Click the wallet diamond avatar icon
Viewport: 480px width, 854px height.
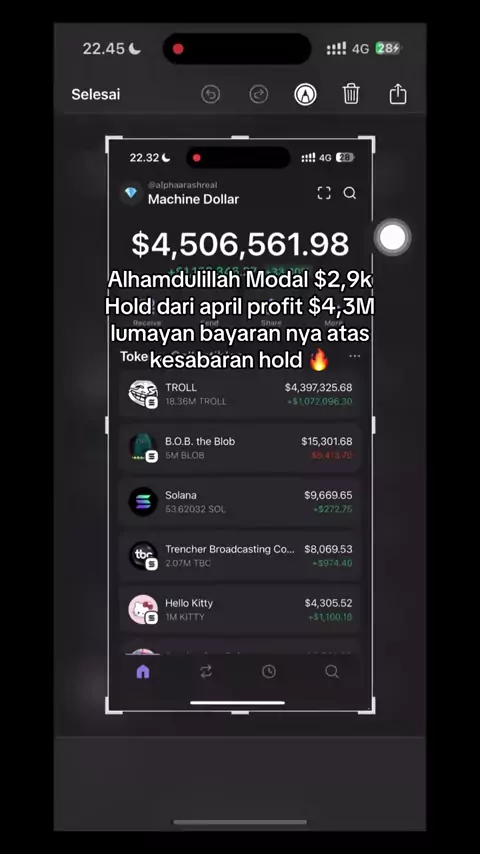[x=131, y=193]
